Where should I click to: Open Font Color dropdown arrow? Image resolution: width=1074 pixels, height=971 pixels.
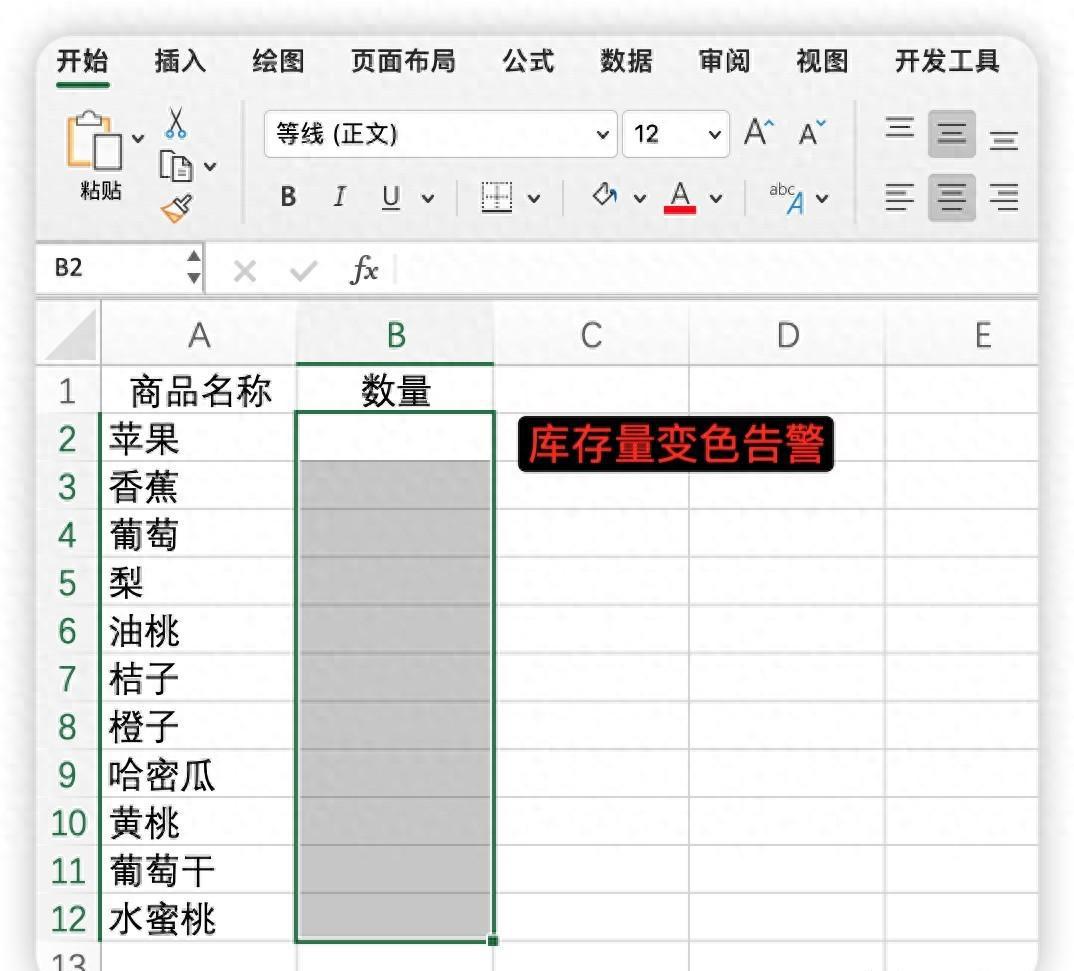(x=716, y=199)
